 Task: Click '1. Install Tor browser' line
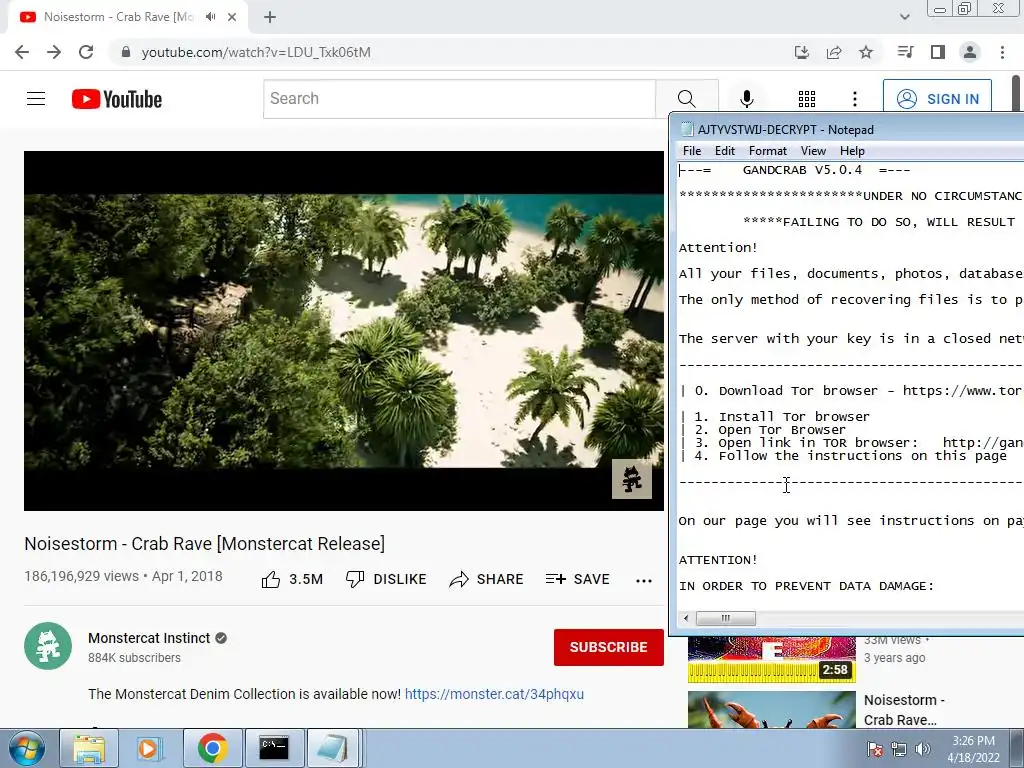point(782,417)
